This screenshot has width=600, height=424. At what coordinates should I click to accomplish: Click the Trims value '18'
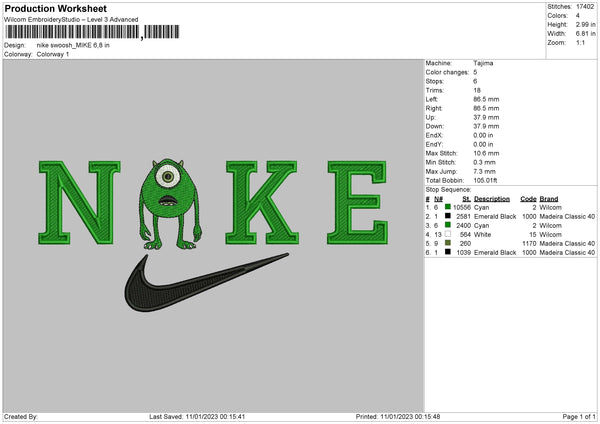coord(477,90)
